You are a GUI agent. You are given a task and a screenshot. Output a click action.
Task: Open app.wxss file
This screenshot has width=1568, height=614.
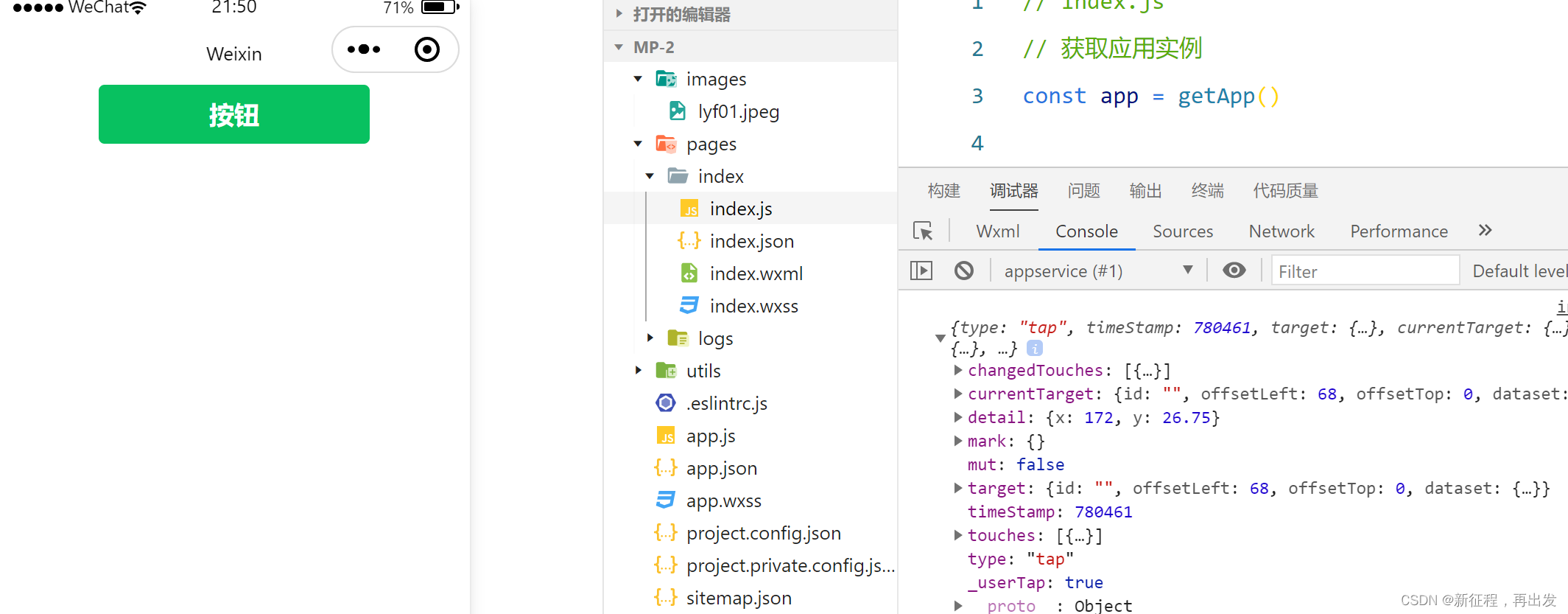(x=723, y=500)
